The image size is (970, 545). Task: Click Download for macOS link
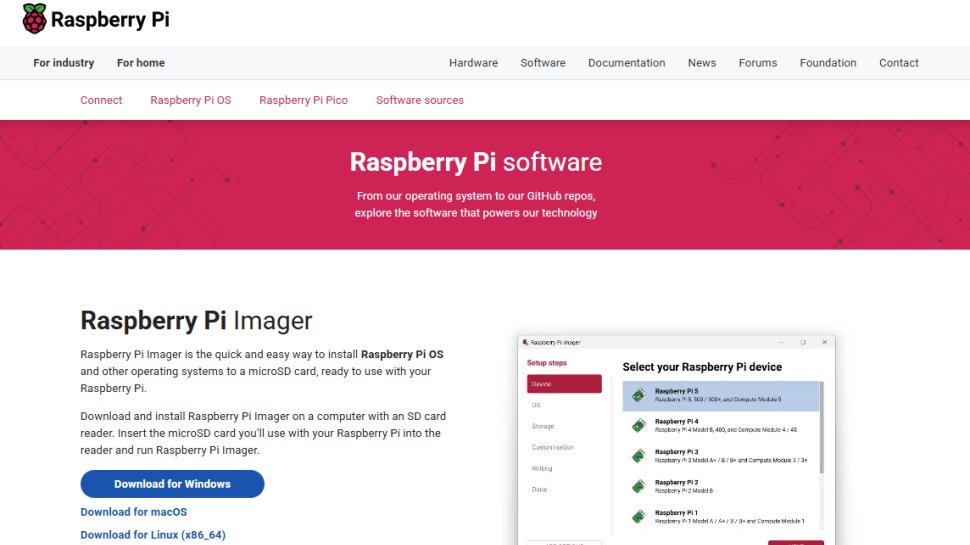[x=134, y=512]
